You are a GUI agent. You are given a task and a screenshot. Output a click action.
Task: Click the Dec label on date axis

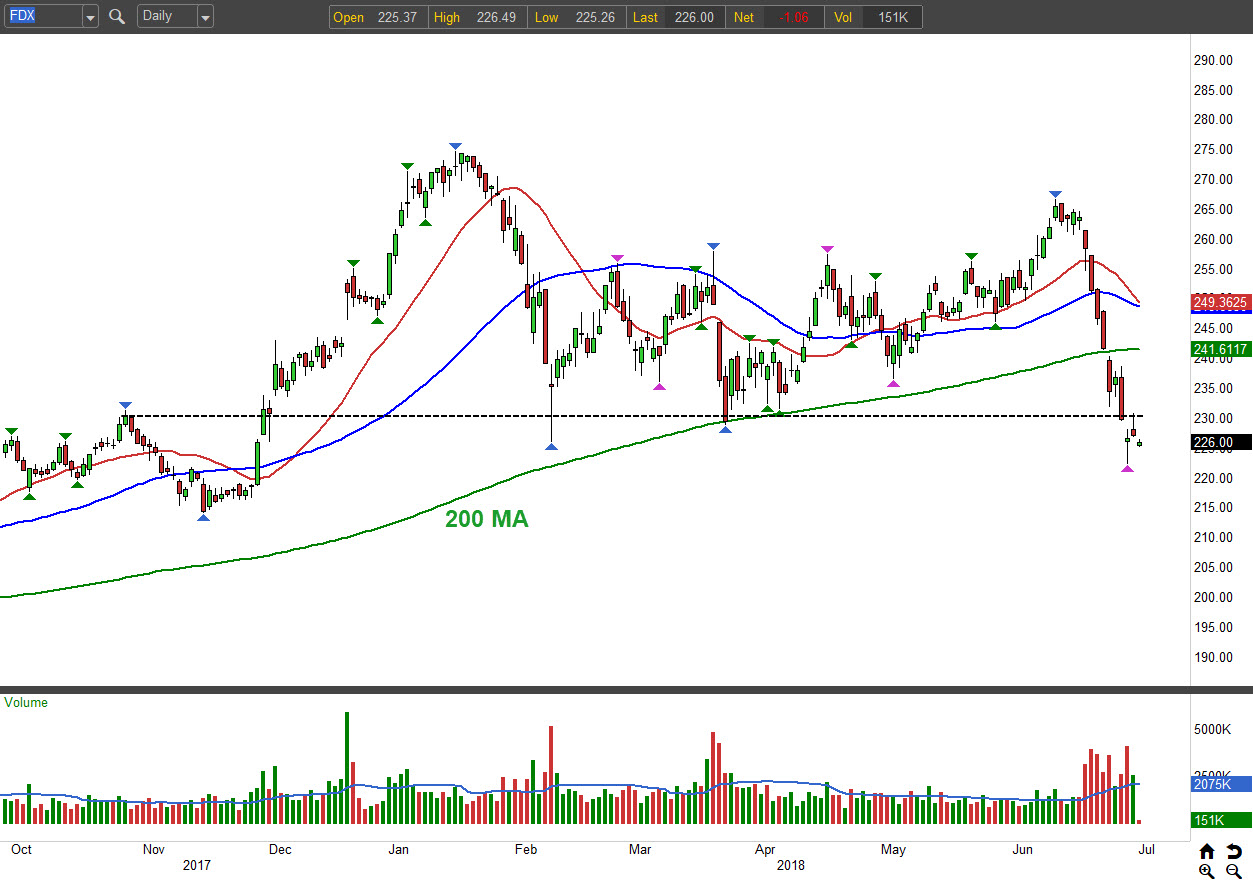[280, 850]
